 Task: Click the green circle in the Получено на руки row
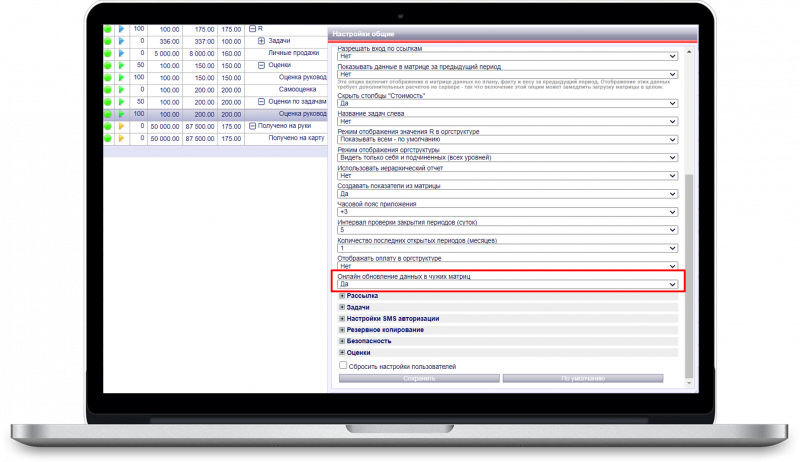[x=108, y=126]
